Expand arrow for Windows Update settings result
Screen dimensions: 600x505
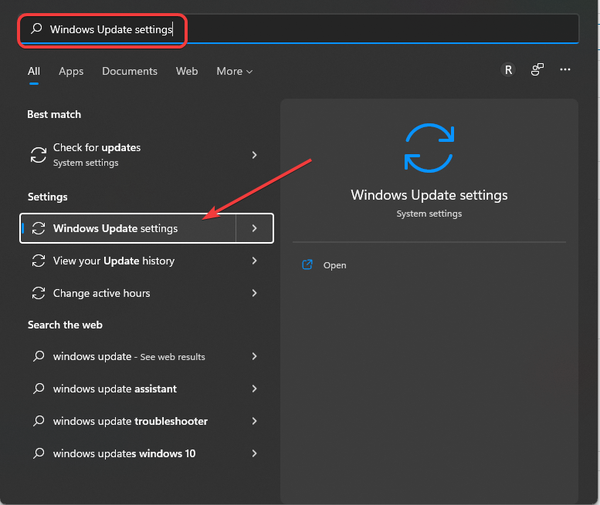point(254,228)
